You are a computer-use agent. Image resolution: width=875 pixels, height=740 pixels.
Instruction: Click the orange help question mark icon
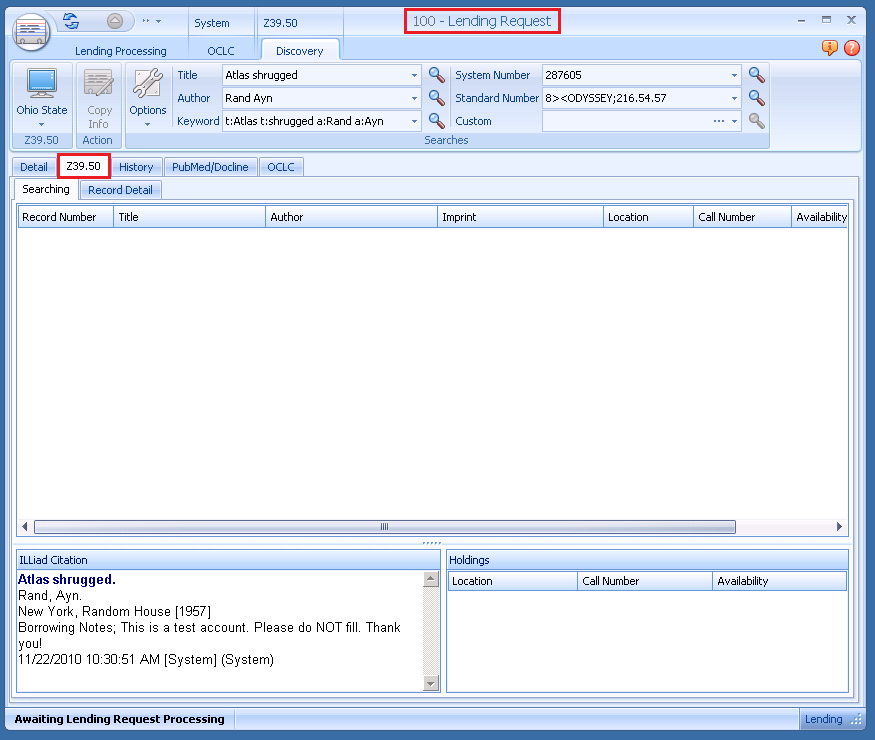852,48
